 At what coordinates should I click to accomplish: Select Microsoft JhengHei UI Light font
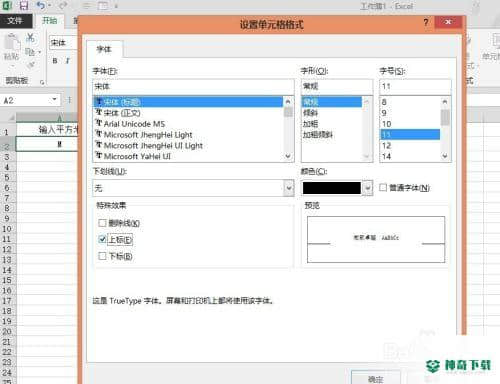click(x=188, y=145)
